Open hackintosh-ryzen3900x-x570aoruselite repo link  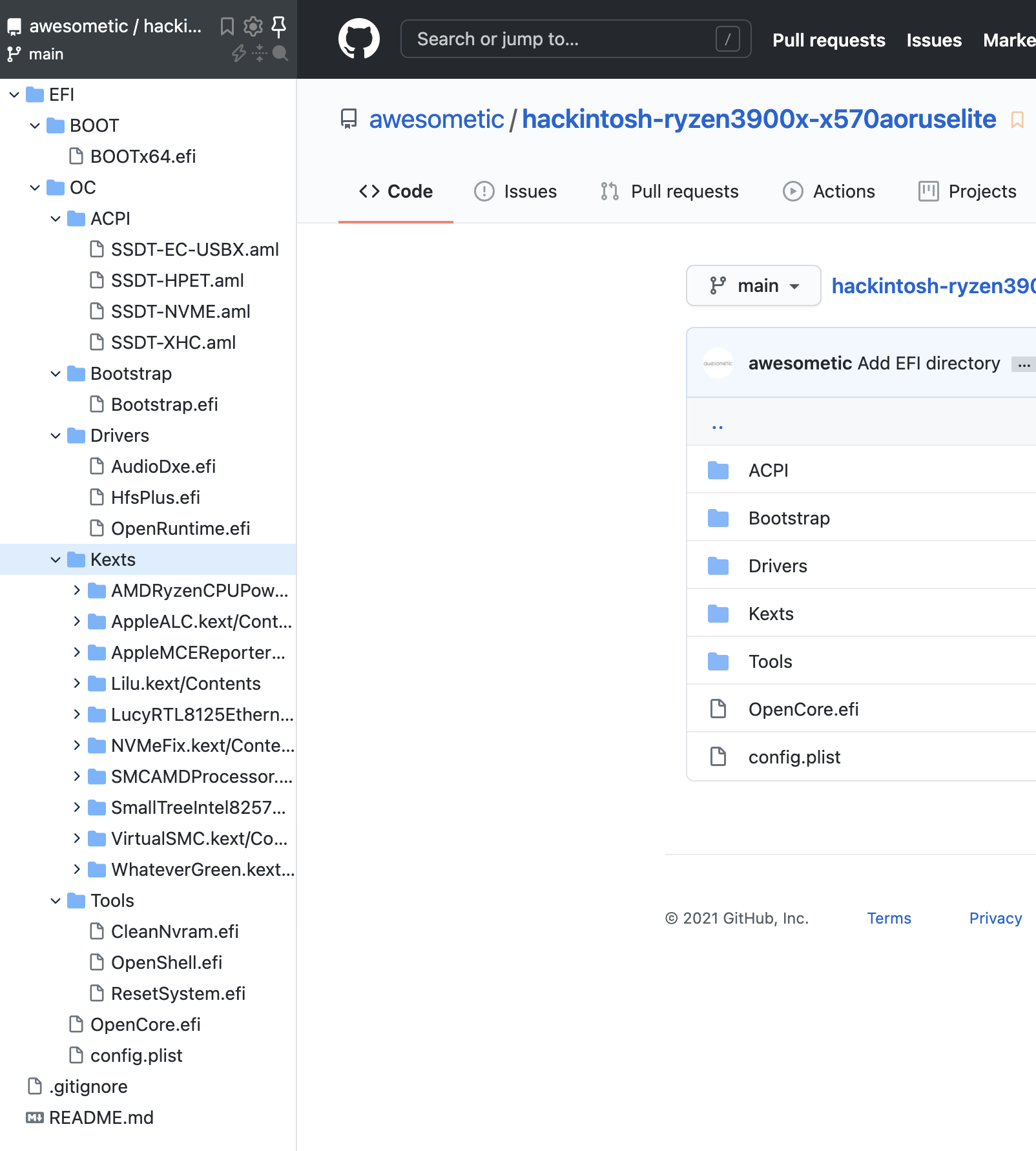point(759,119)
